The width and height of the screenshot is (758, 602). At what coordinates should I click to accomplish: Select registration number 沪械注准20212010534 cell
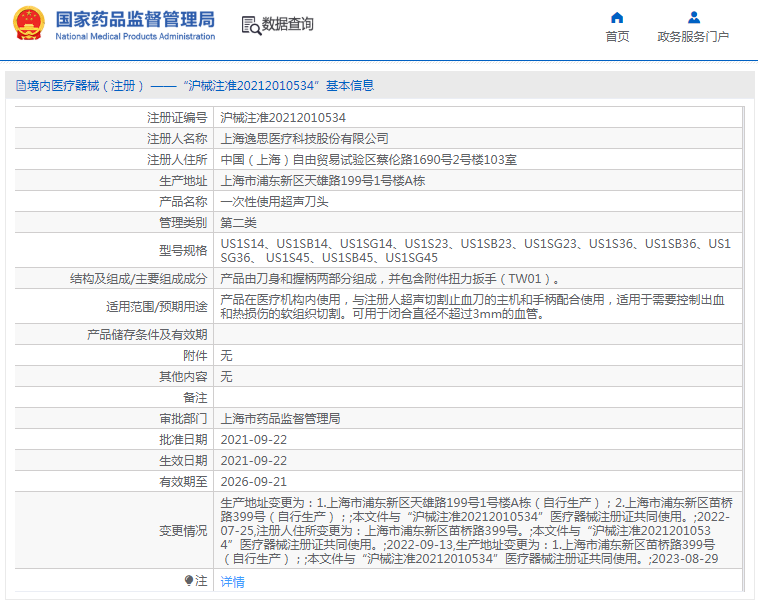tap(283, 117)
